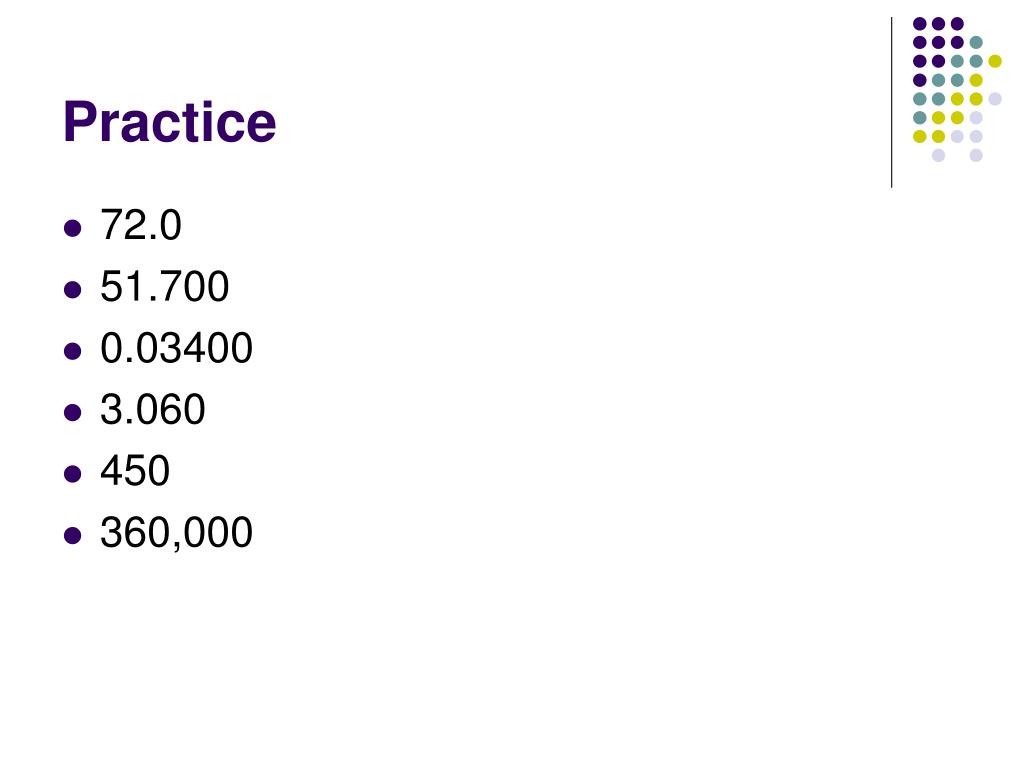Image resolution: width=1024 pixels, height=768 pixels.
Task: Click the 0.03400 list entry
Action: pyautogui.click(x=176, y=347)
